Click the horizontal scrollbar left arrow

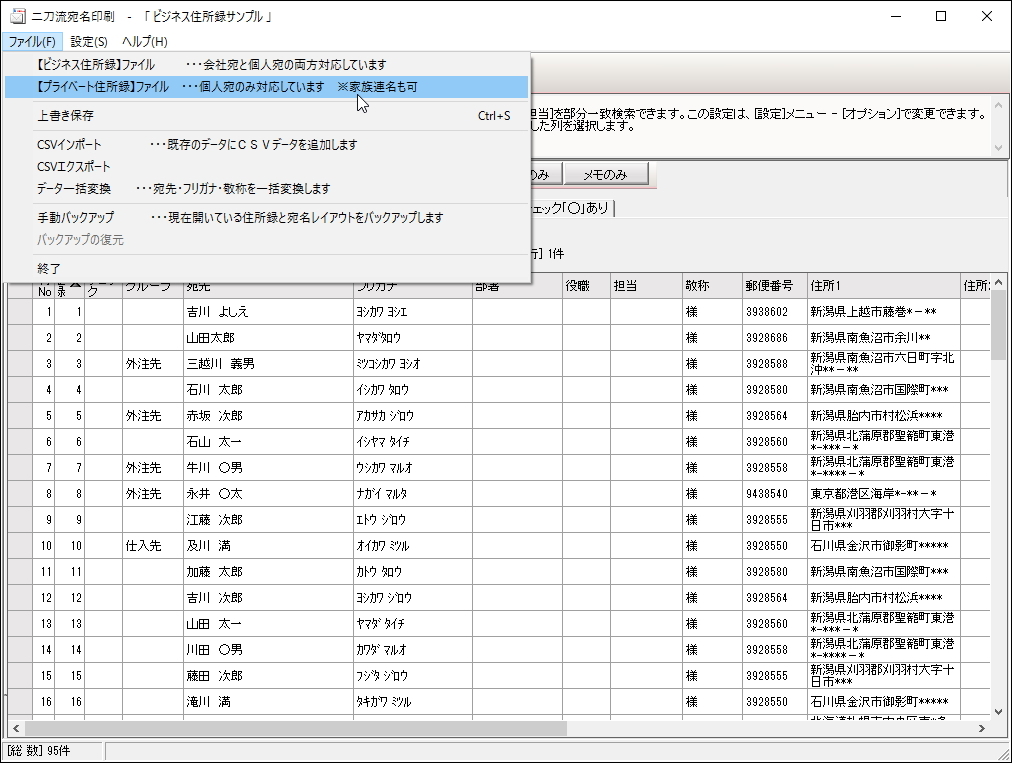pyautogui.click(x=16, y=728)
